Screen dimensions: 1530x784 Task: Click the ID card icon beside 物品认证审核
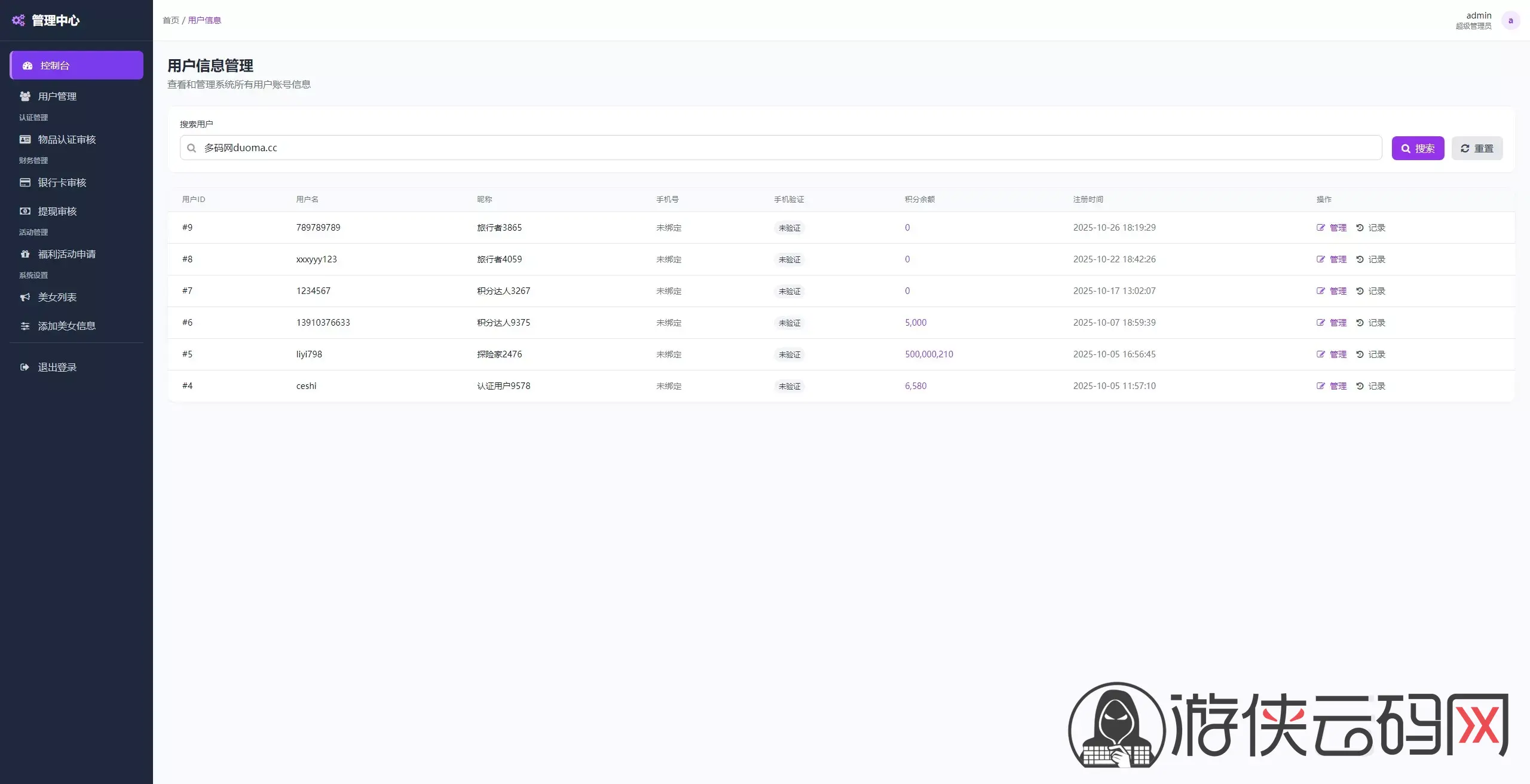click(x=25, y=139)
